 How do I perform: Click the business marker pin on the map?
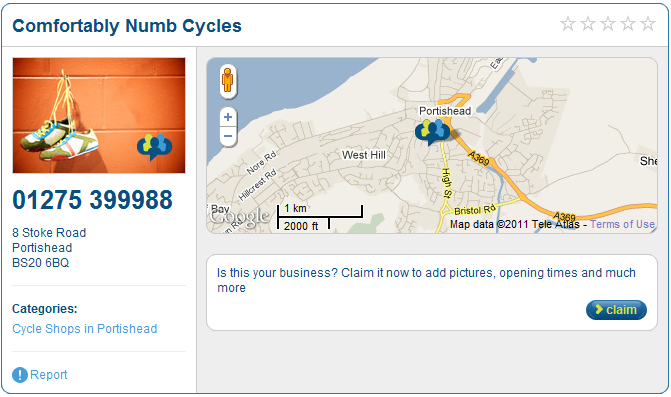click(433, 132)
